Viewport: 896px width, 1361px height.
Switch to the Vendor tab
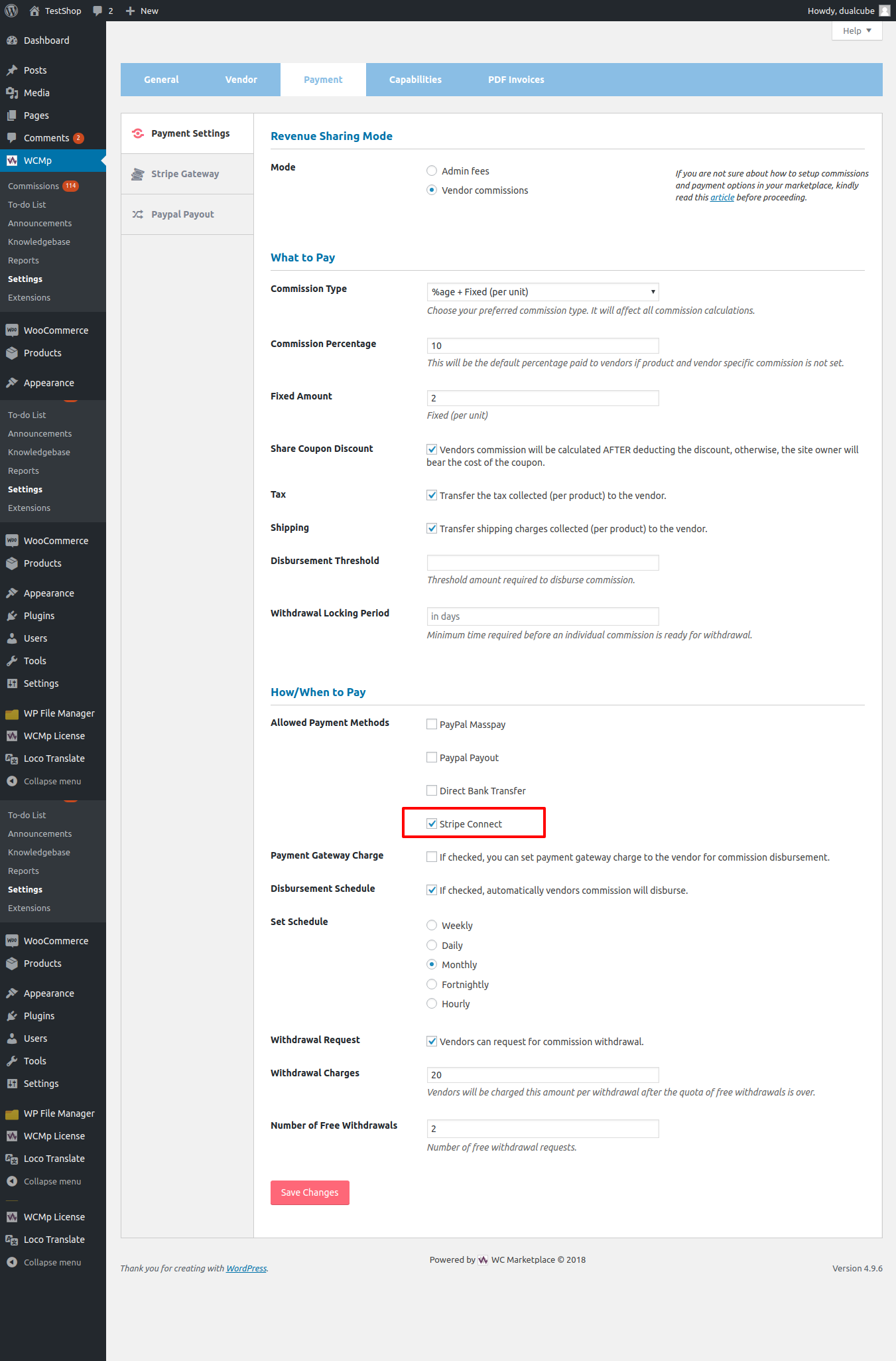[241, 80]
